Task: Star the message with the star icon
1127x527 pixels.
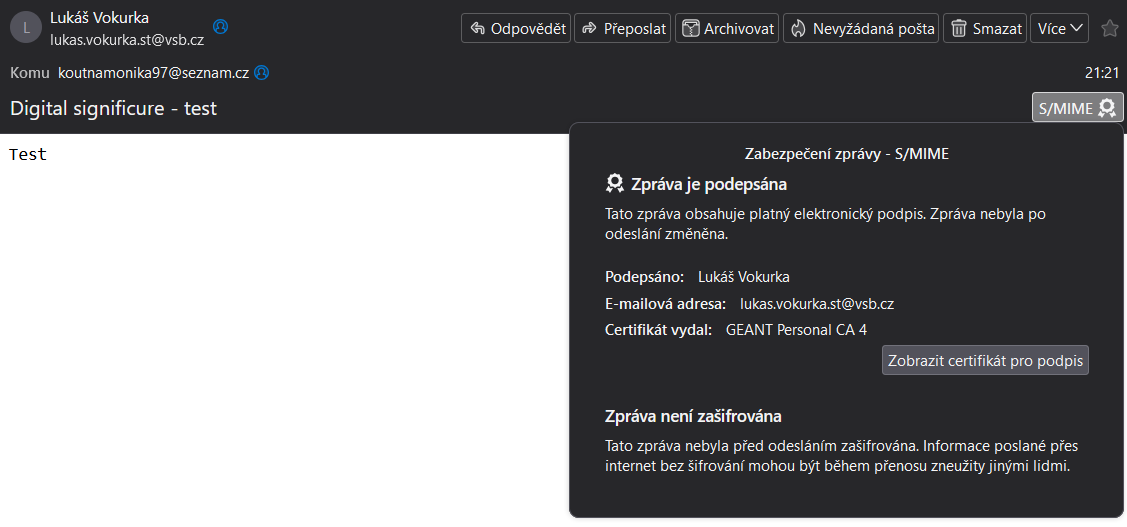Action: (x=1110, y=29)
